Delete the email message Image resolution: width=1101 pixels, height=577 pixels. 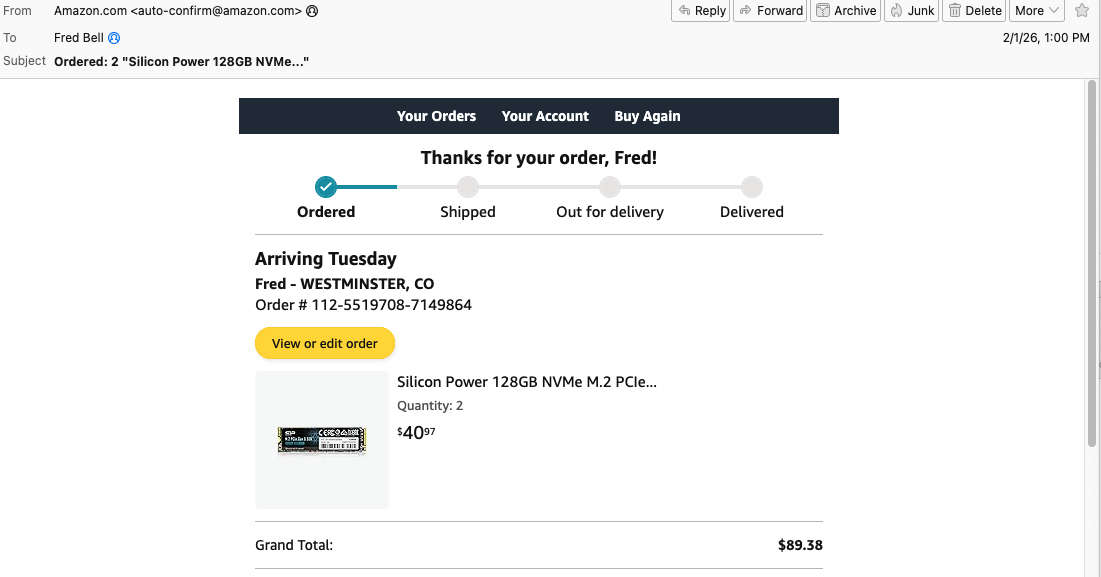tap(974, 11)
